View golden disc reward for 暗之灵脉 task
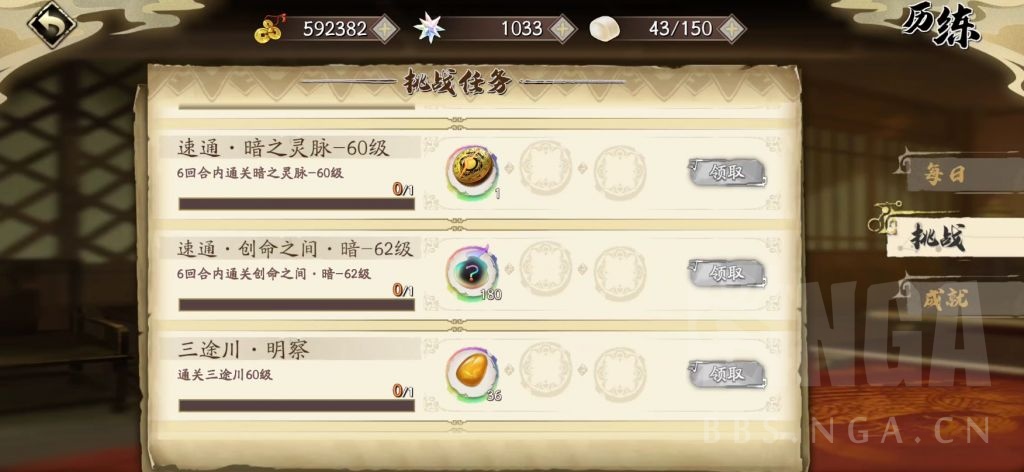The image size is (1024, 472). click(472, 172)
